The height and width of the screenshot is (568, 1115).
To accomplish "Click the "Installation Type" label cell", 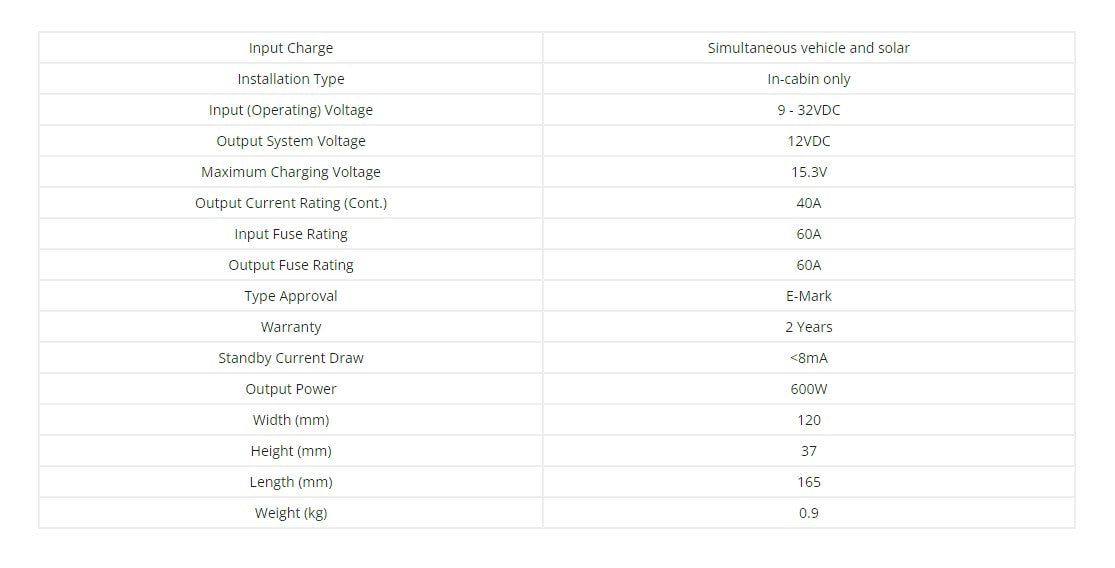I will pyautogui.click(x=290, y=79).
